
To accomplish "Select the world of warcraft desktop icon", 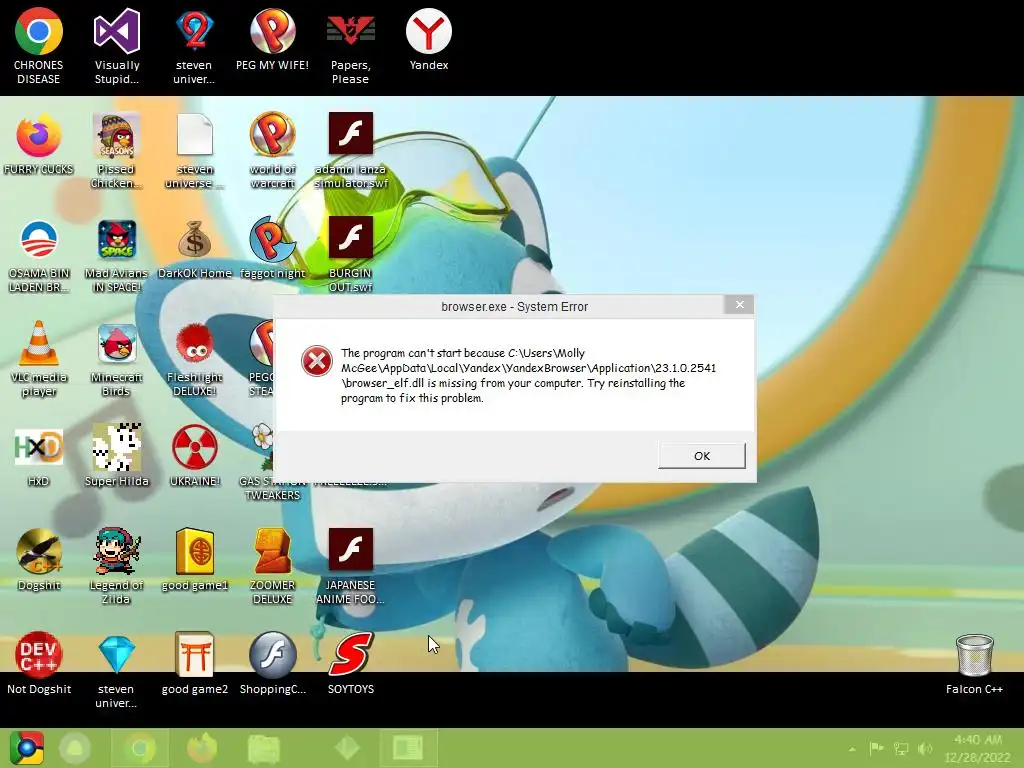I will pos(272,151).
